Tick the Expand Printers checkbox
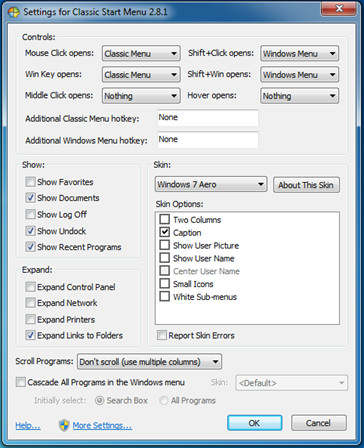 30,319
